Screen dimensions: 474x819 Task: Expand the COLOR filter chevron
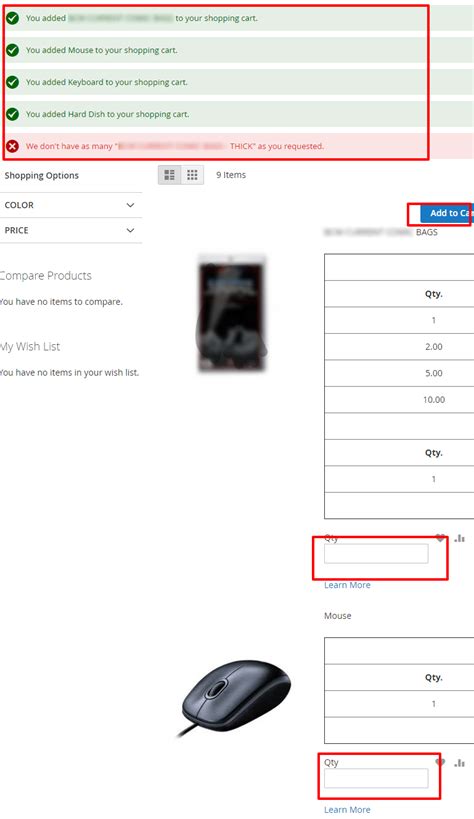click(x=131, y=205)
